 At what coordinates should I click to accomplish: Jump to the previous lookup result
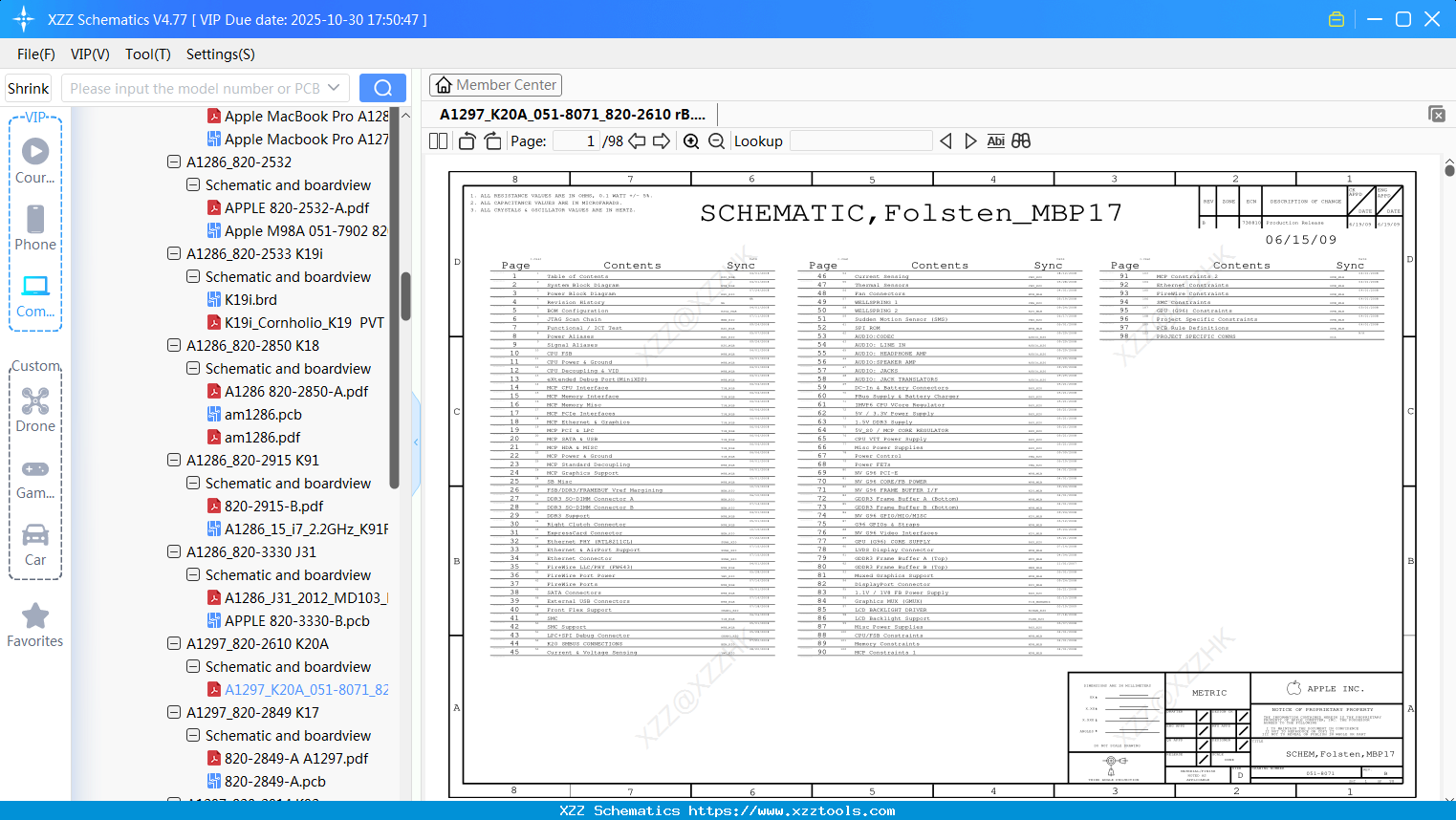click(945, 141)
